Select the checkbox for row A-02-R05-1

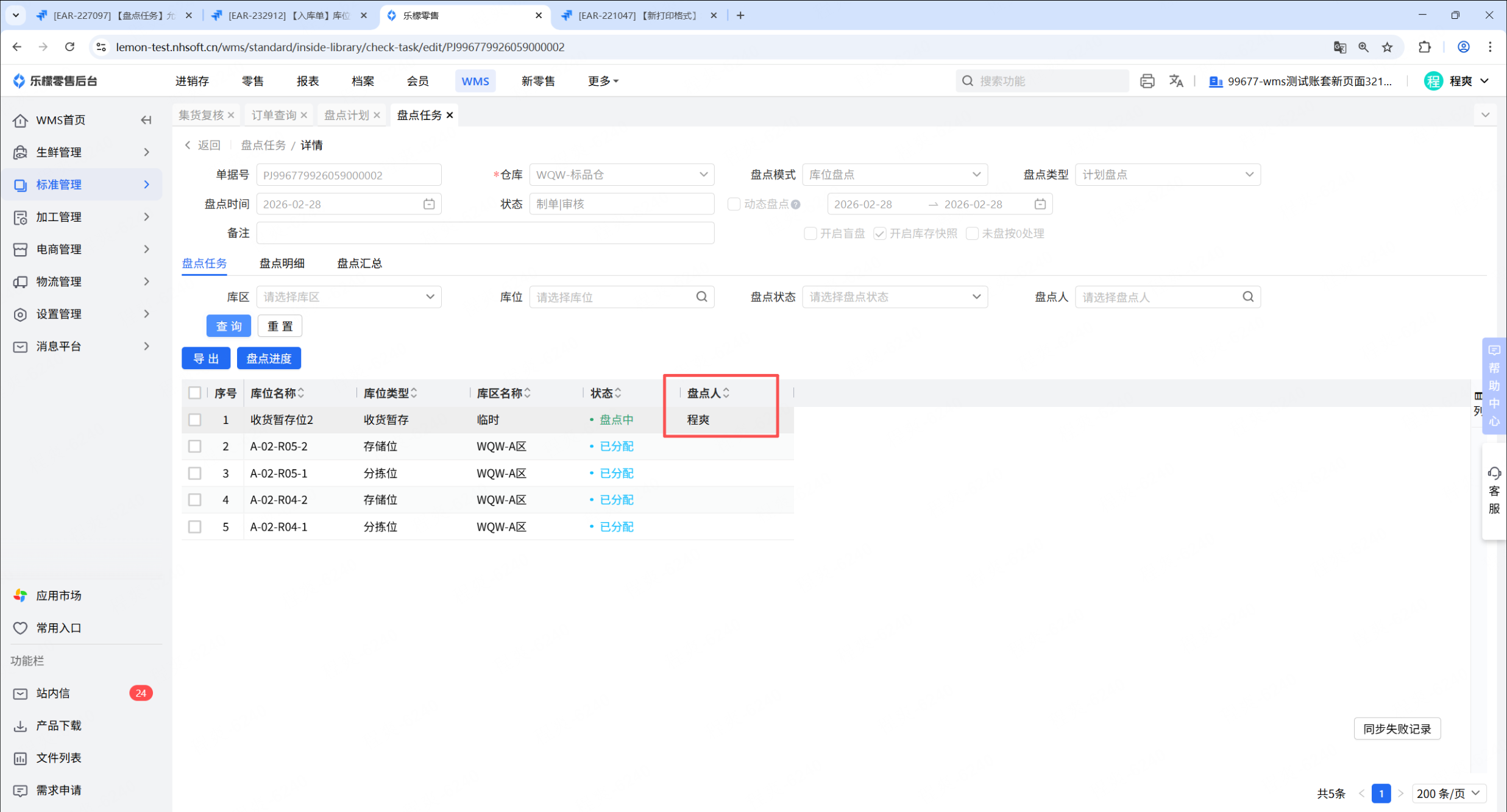pyautogui.click(x=194, y=473)
